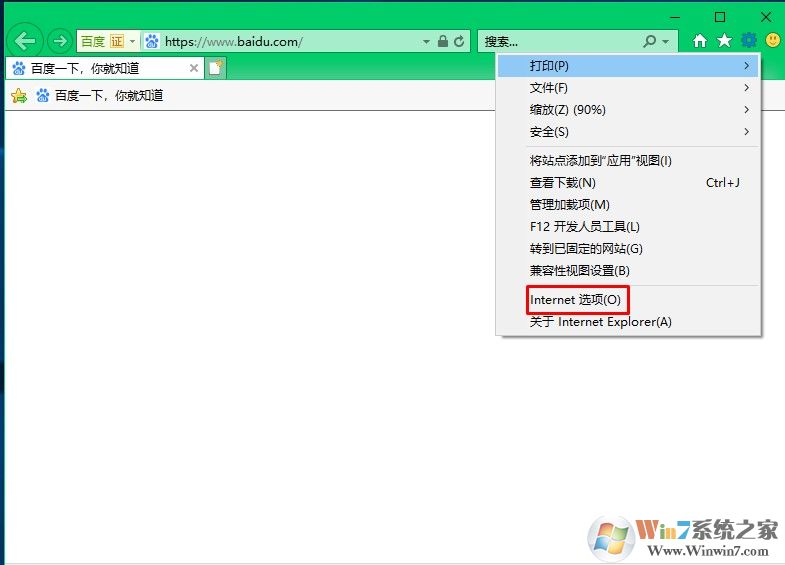Click the Baidu paw favicon in address bar
Viewport: 785px width, 565px height.
pyautogui.click(x=152, y=41)
